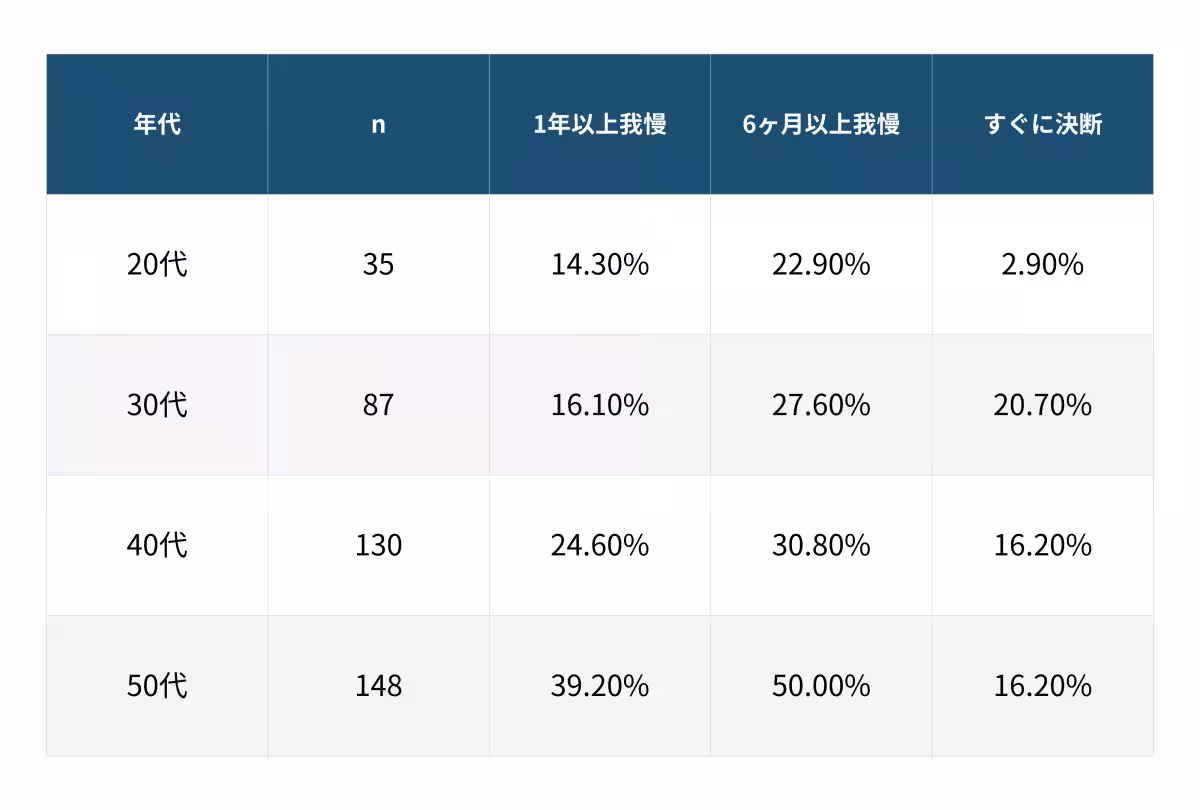Select the 6ヶ月以上我慢 header cell

(x=821, y=125)
